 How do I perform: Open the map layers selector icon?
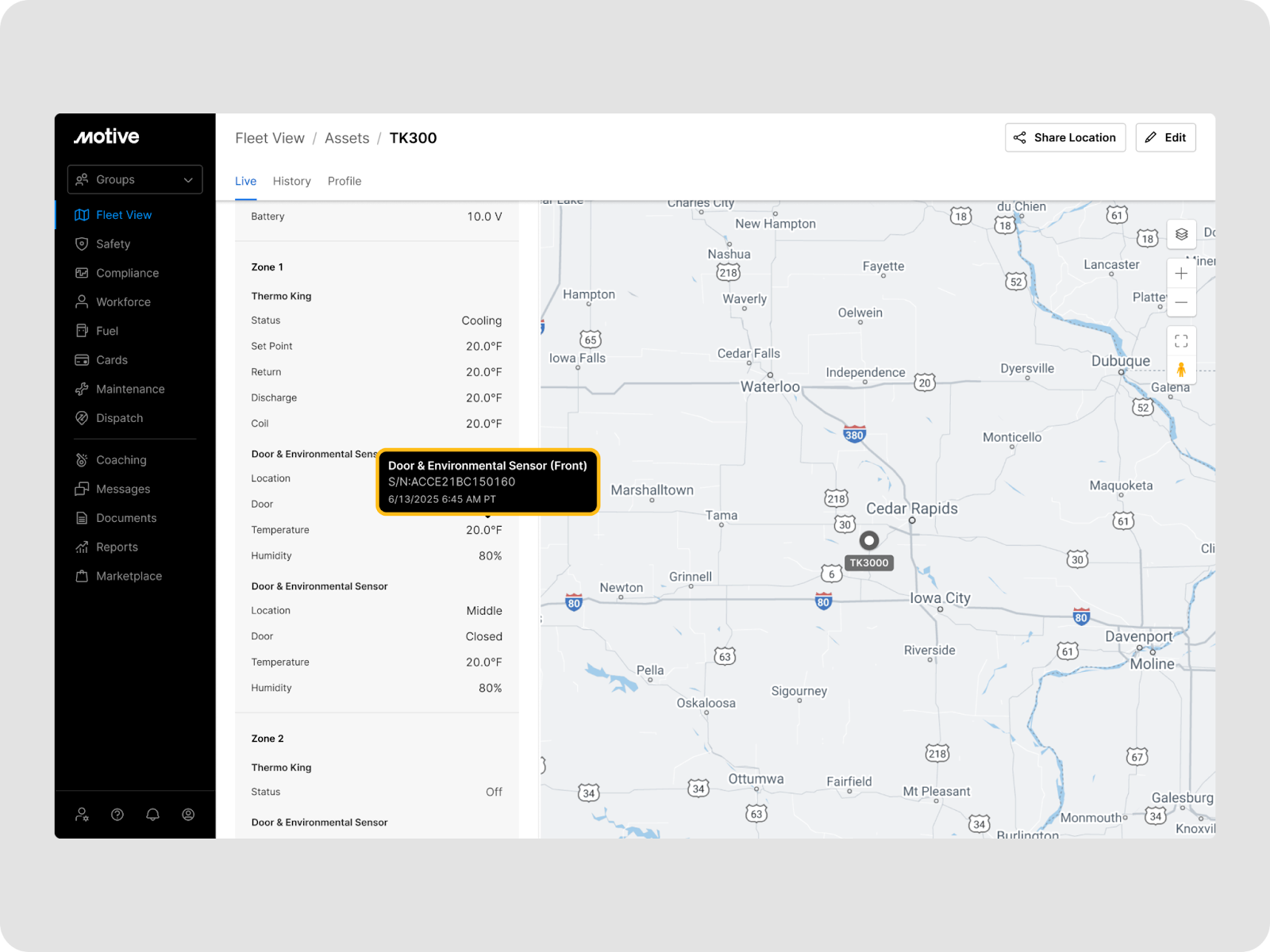point(1181,234)
